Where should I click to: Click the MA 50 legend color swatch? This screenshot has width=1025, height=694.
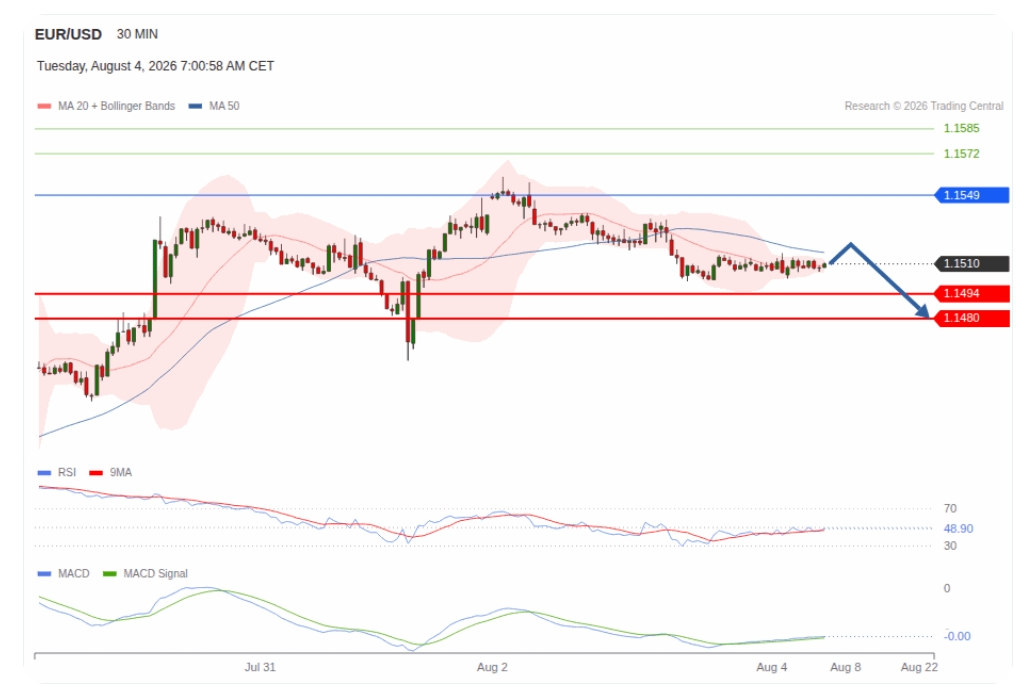pos(195,106)
